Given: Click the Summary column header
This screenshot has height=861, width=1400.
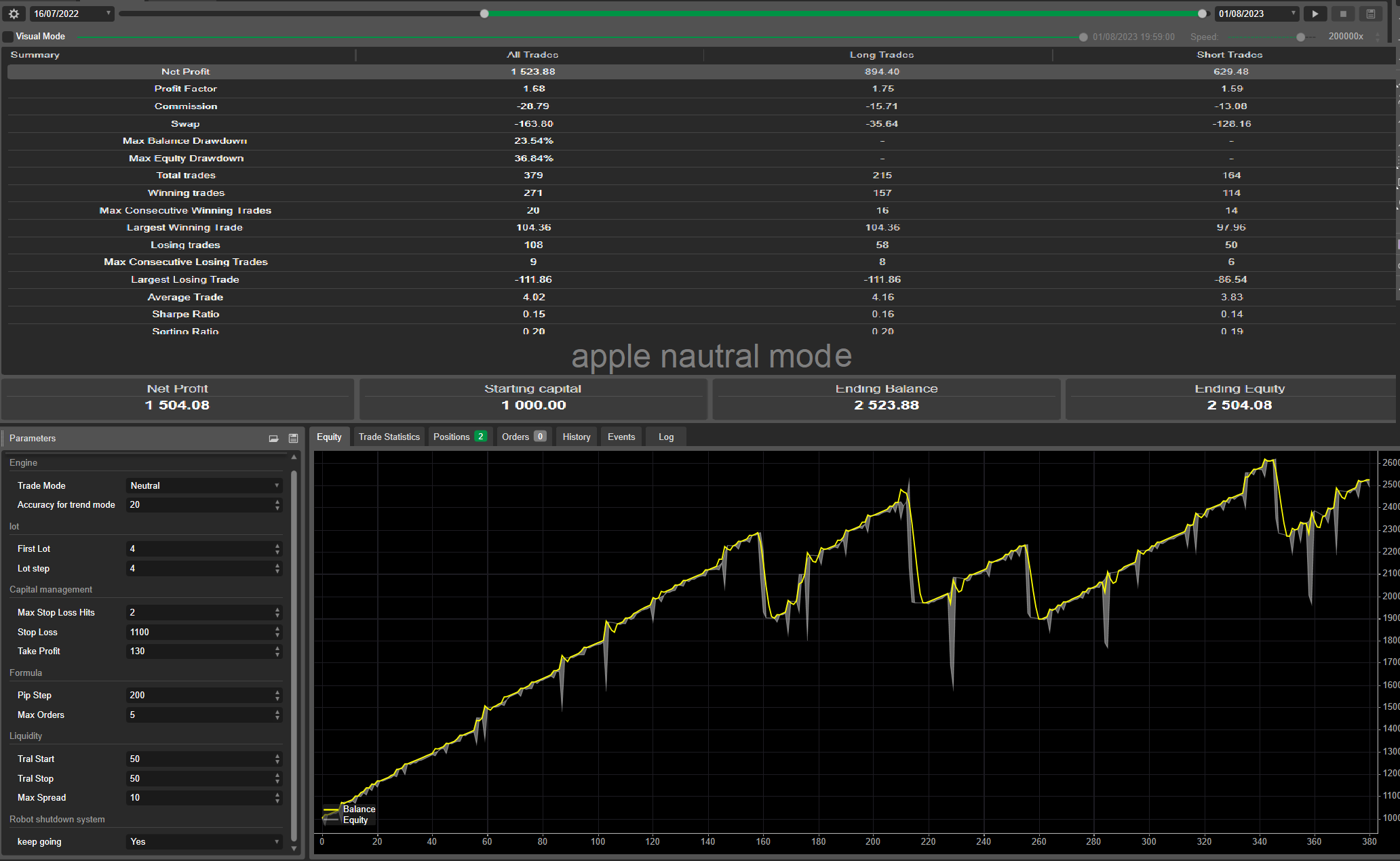Looking at the screenshot, I should pos(35,55).
